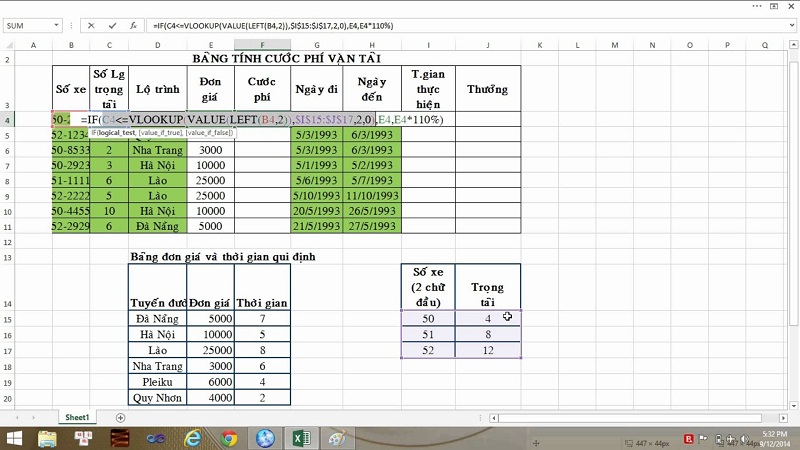Place the cursor in the formula bar text
The width and height of the screenshot is (800, 450).
467,26
